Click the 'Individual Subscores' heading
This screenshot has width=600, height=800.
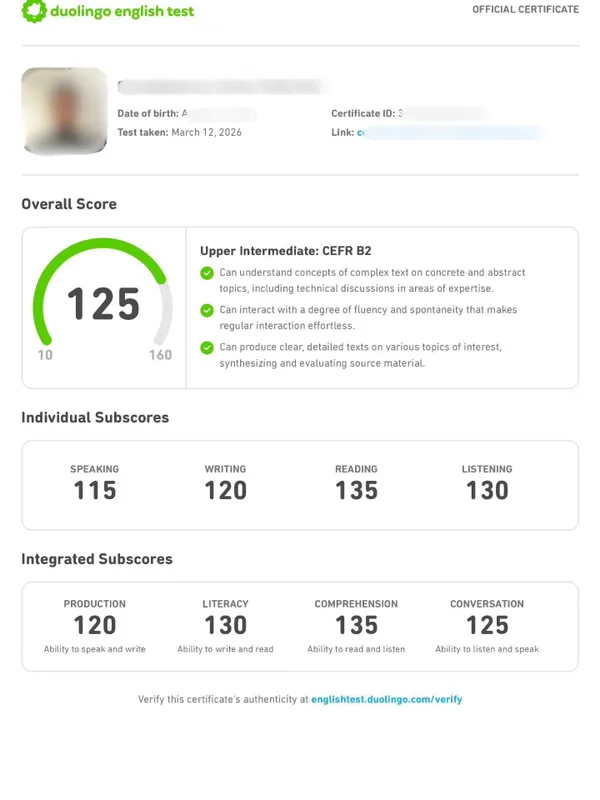pyautogui.click(x=95, y=417)
